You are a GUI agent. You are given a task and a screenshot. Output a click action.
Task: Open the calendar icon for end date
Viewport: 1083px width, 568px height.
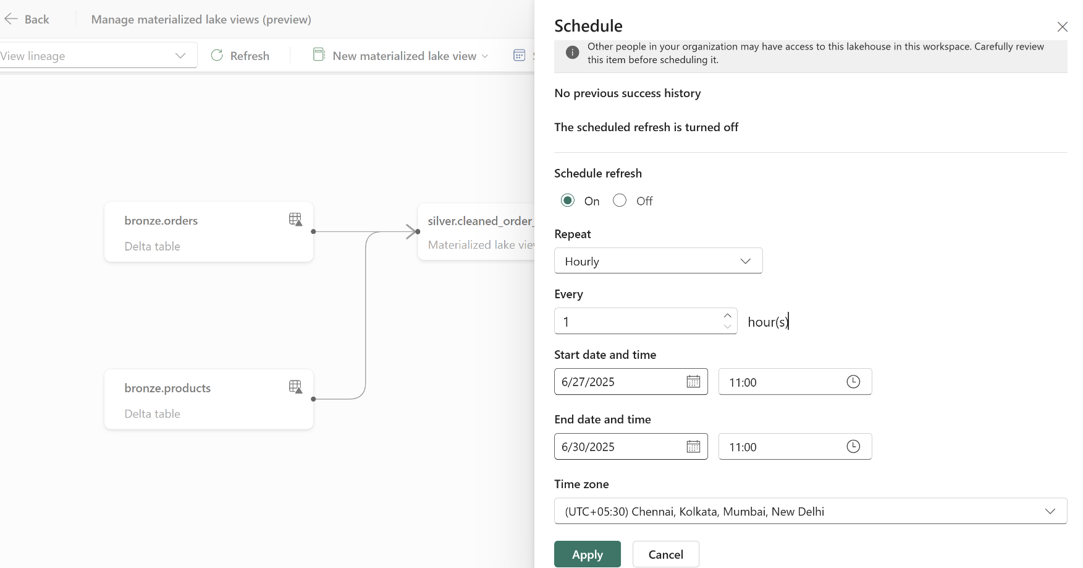693,446
